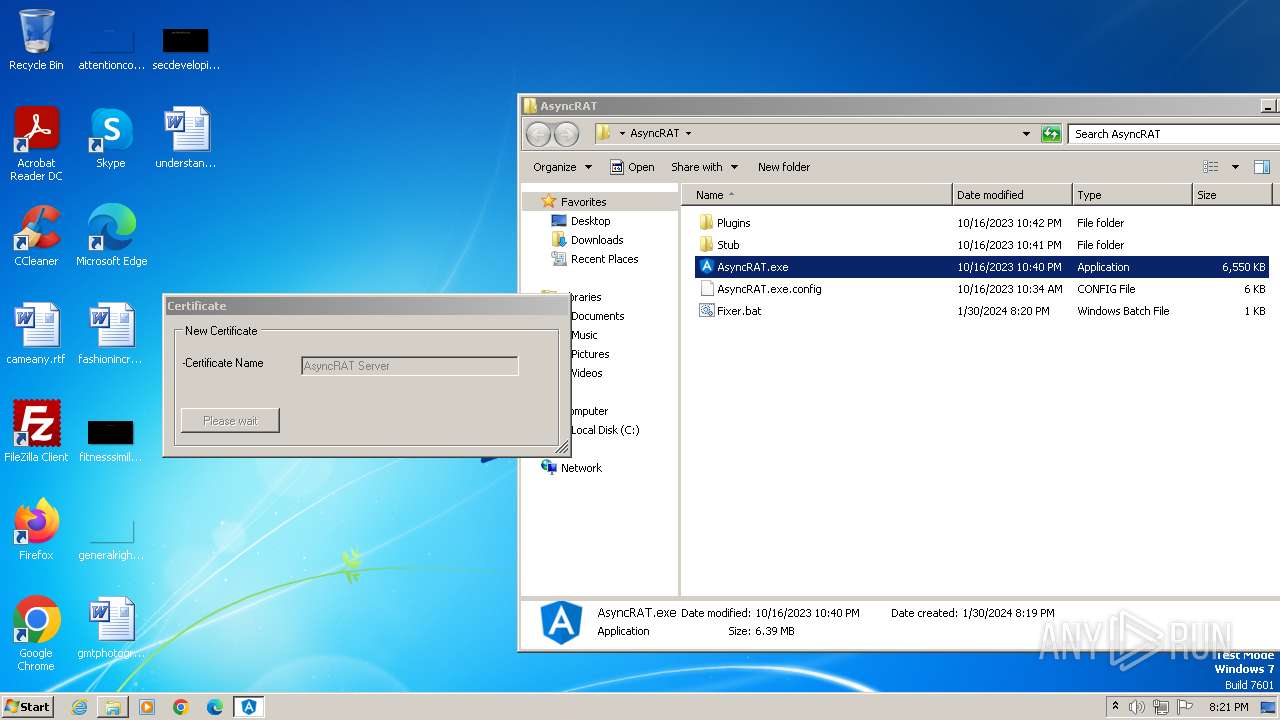Click the Please wait button
Viewport: 1280px width, 720px height.
click(x=230, y=421)
